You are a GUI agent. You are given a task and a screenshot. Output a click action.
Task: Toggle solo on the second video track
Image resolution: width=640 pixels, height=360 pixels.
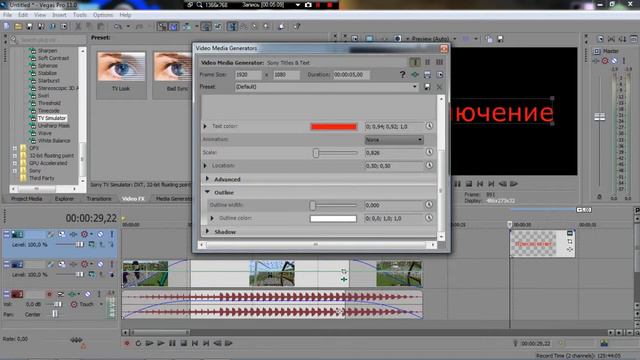point(111,264)
